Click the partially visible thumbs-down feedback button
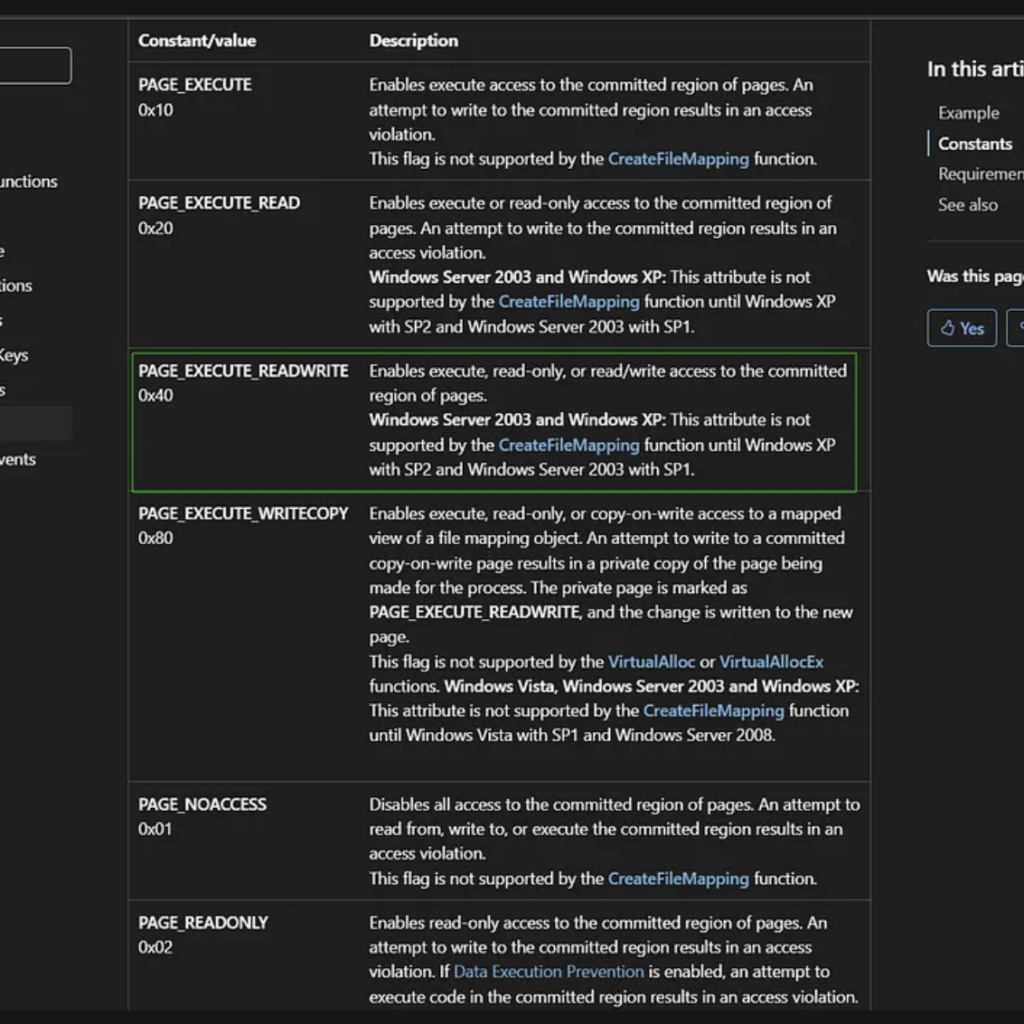Viewport: 1024px width, 1024px height. click(x=1016, y=328)
